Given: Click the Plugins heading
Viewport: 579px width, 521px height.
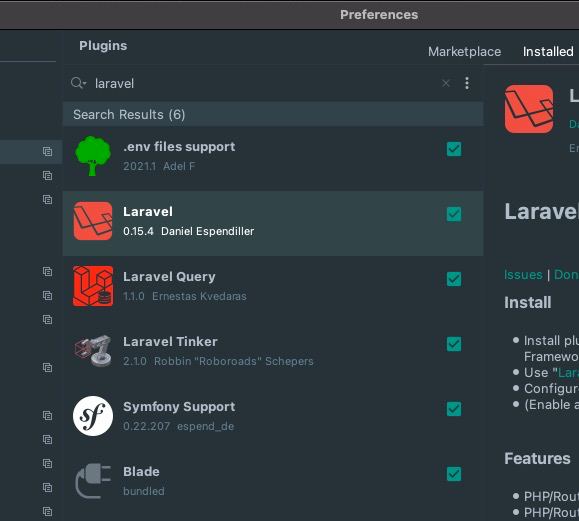Looking at the screenshot, I should (x=103, y=46).
